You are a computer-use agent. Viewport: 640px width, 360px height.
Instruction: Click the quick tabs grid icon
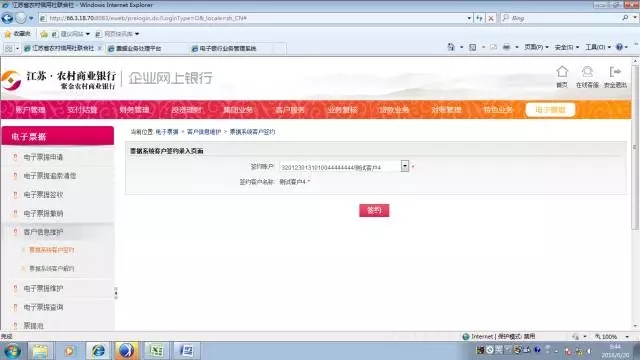tap(8, 48)
